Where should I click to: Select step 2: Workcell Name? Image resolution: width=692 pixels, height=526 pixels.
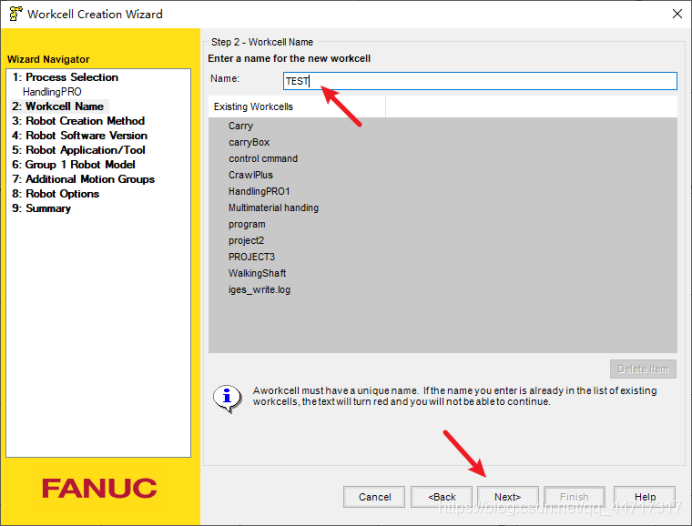tap(58, 106)
